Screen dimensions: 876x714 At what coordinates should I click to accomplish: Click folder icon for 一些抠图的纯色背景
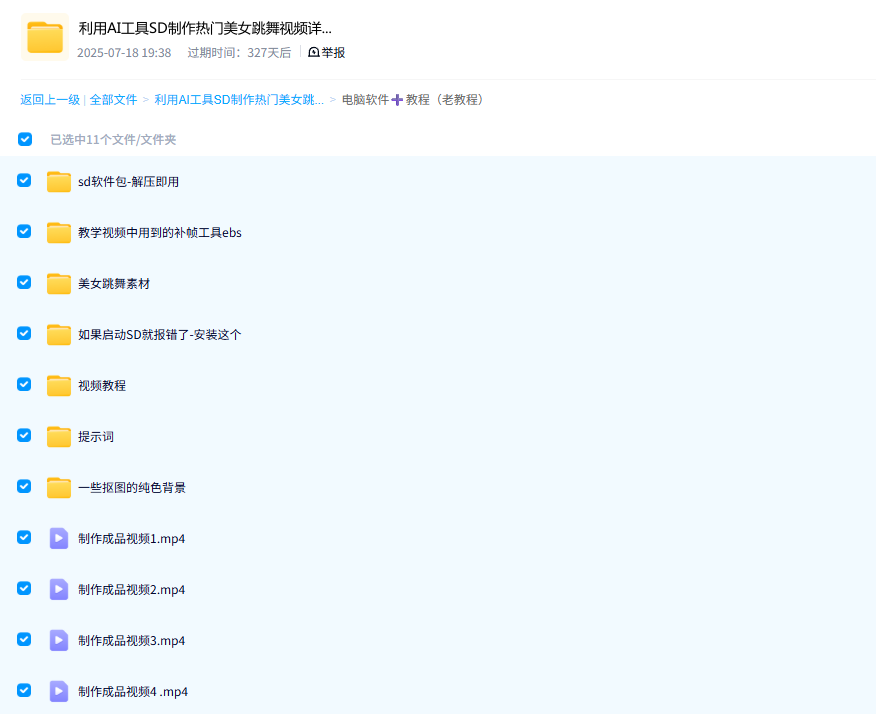tap(59, 487)
